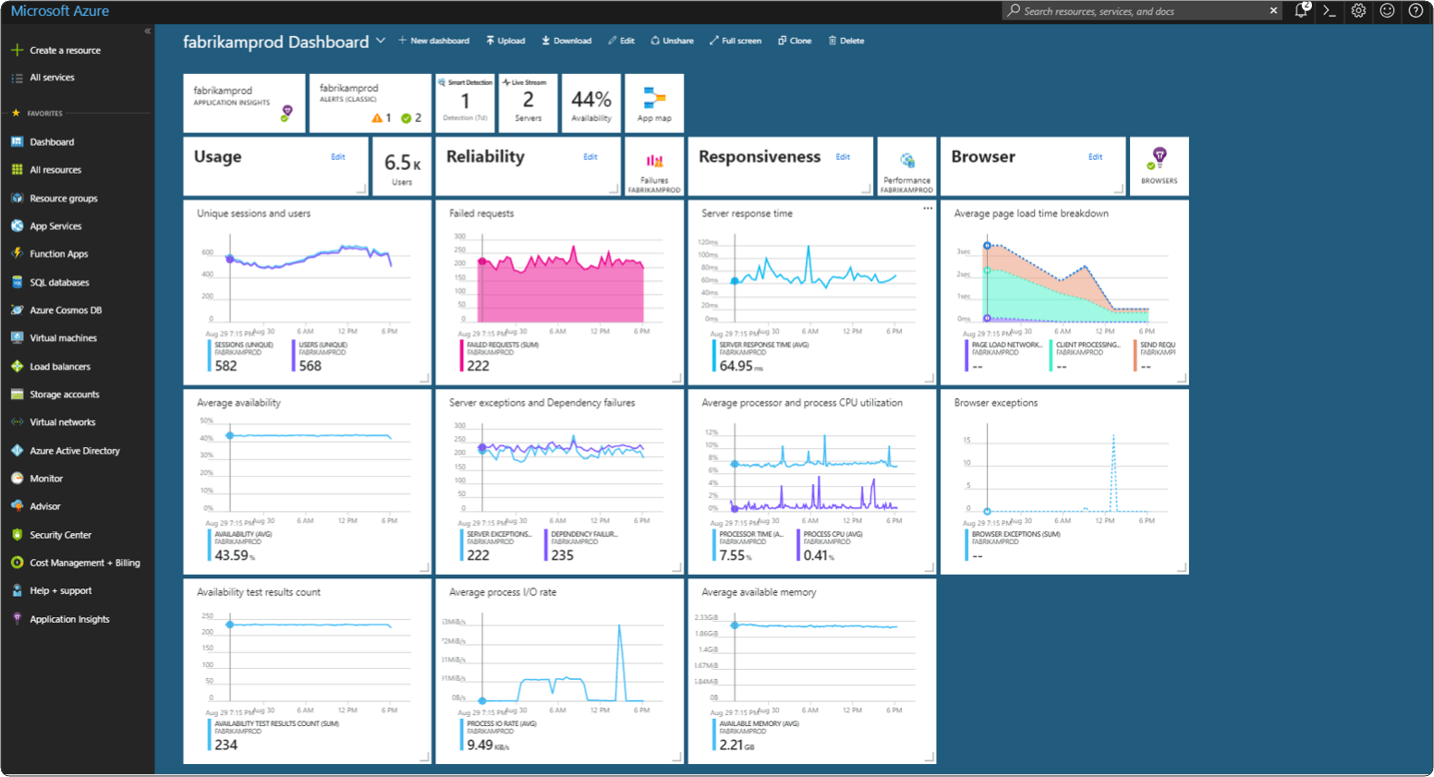Click Average process I/O rate title

click(x=503, y=592)
